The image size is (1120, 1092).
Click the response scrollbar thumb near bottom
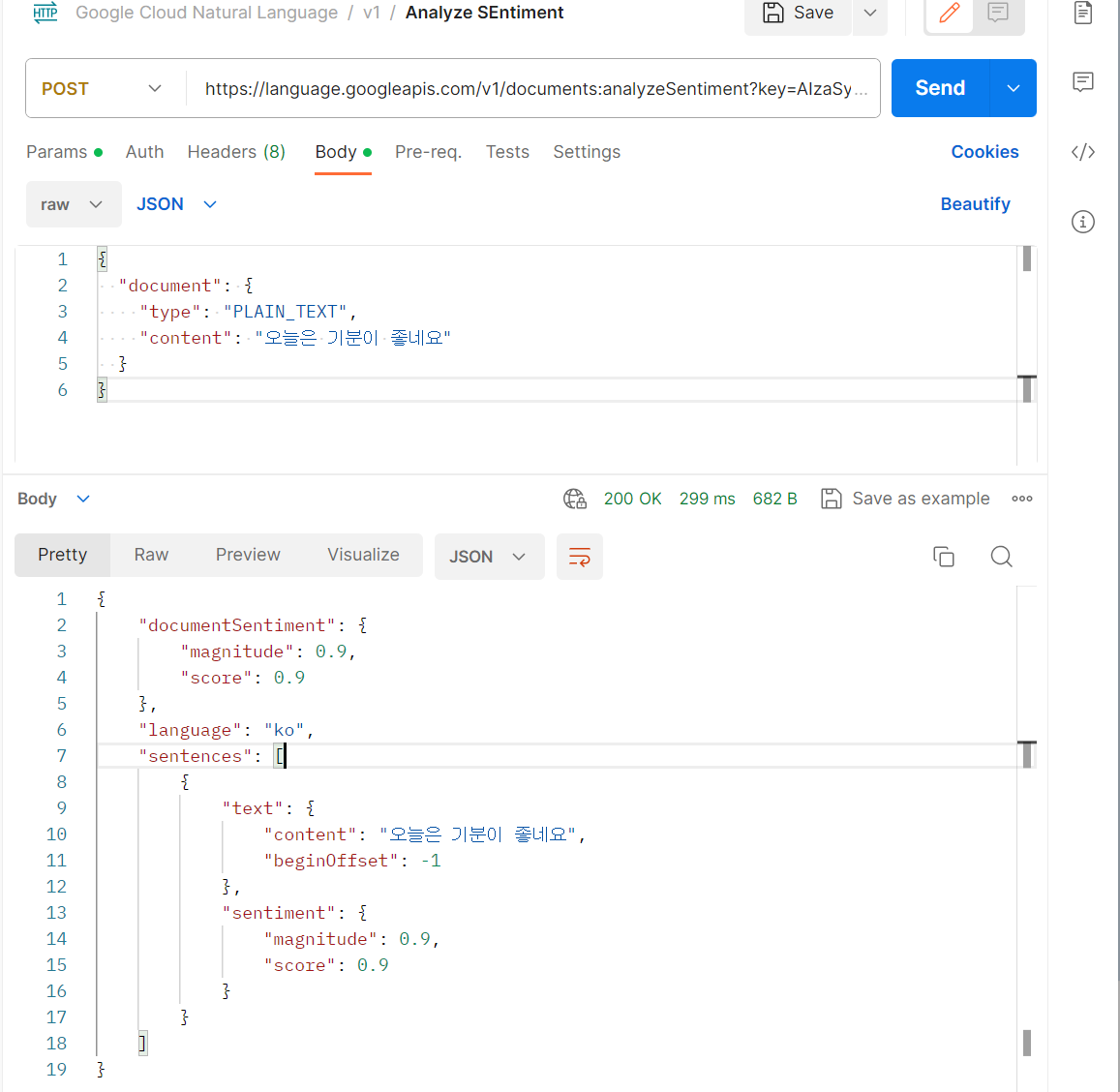click(x=1026, y=1043)
